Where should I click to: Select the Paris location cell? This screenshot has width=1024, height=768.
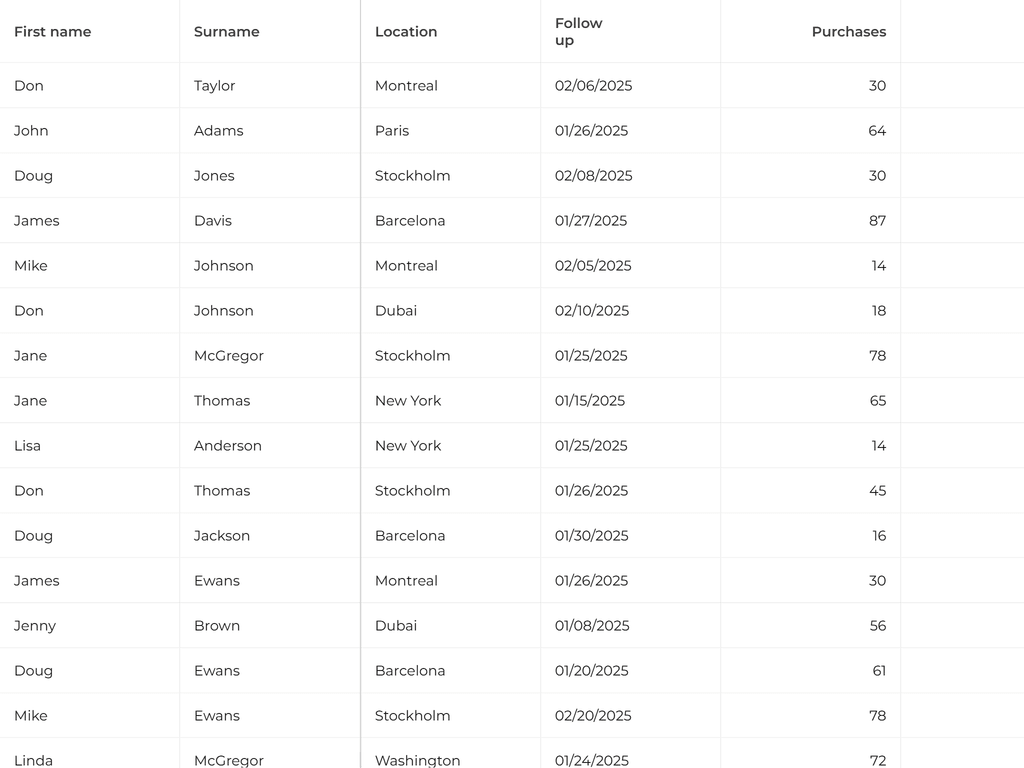(x=392, y=131)
